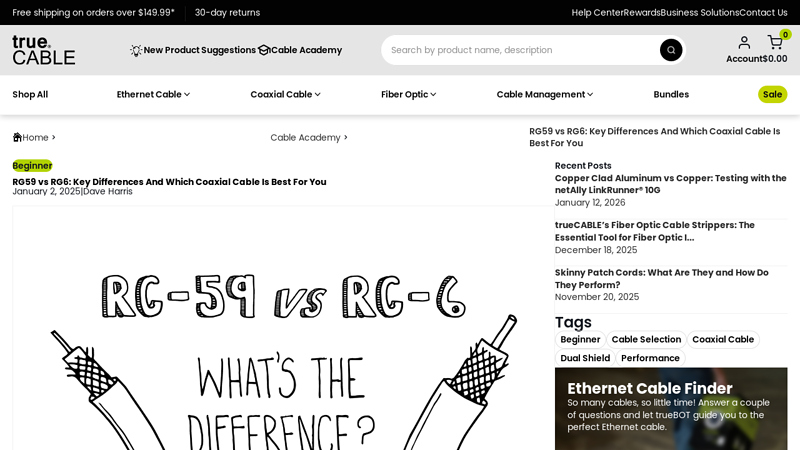The width and height of the screenshot is (800, 450).
Task: Open the Account person icon
Action: coord(744,42)
